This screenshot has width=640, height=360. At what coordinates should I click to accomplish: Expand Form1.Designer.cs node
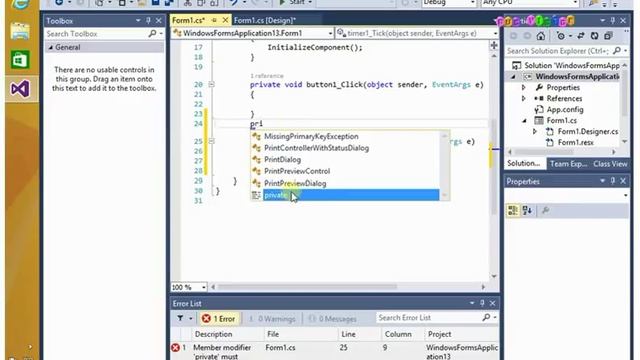click(x=535, y=131)
